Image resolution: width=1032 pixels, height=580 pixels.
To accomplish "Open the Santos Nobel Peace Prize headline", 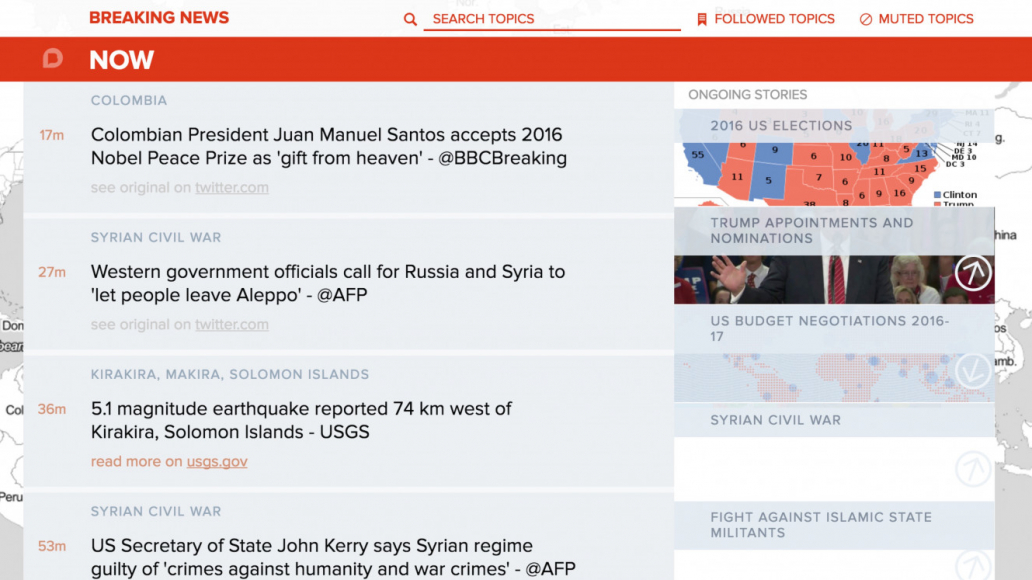I will pyautogui.click(x=328, y=146).
